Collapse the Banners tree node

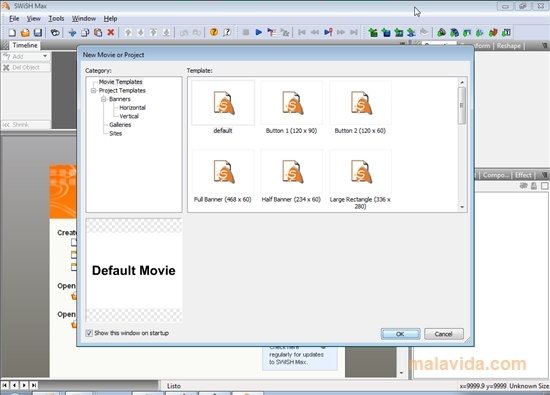104,99
